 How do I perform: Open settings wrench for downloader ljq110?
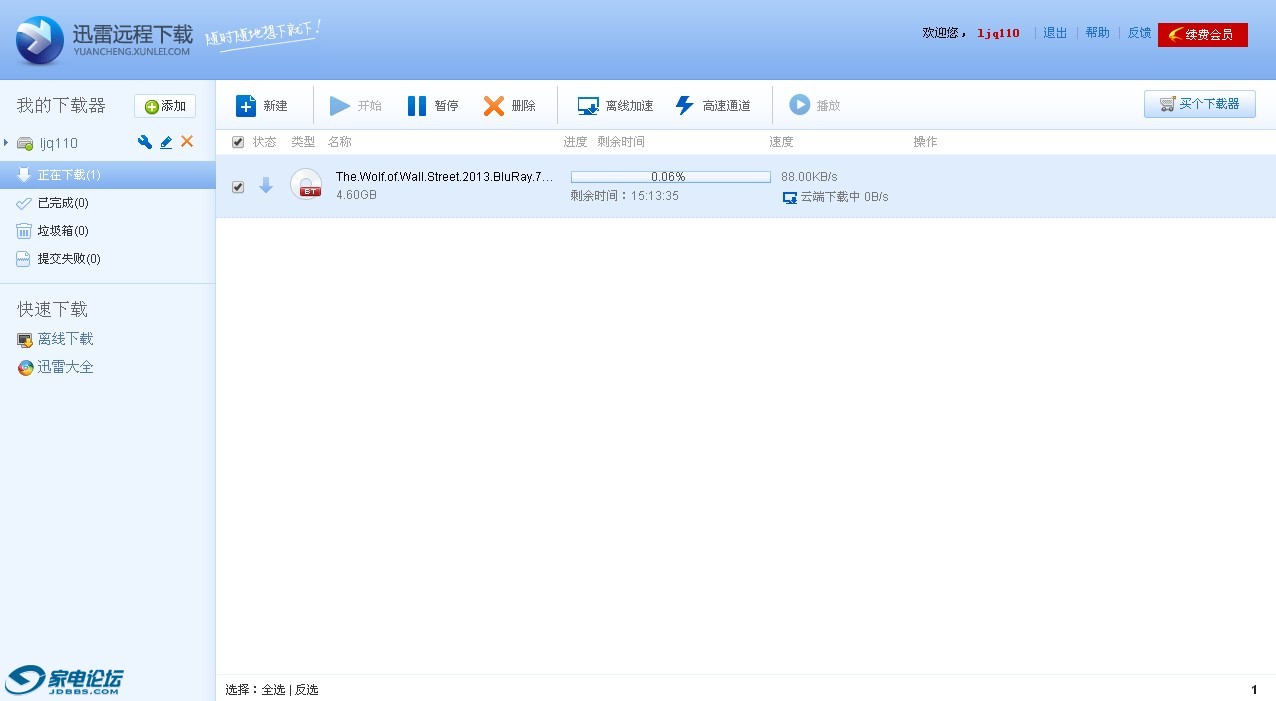tap(145, 142)
